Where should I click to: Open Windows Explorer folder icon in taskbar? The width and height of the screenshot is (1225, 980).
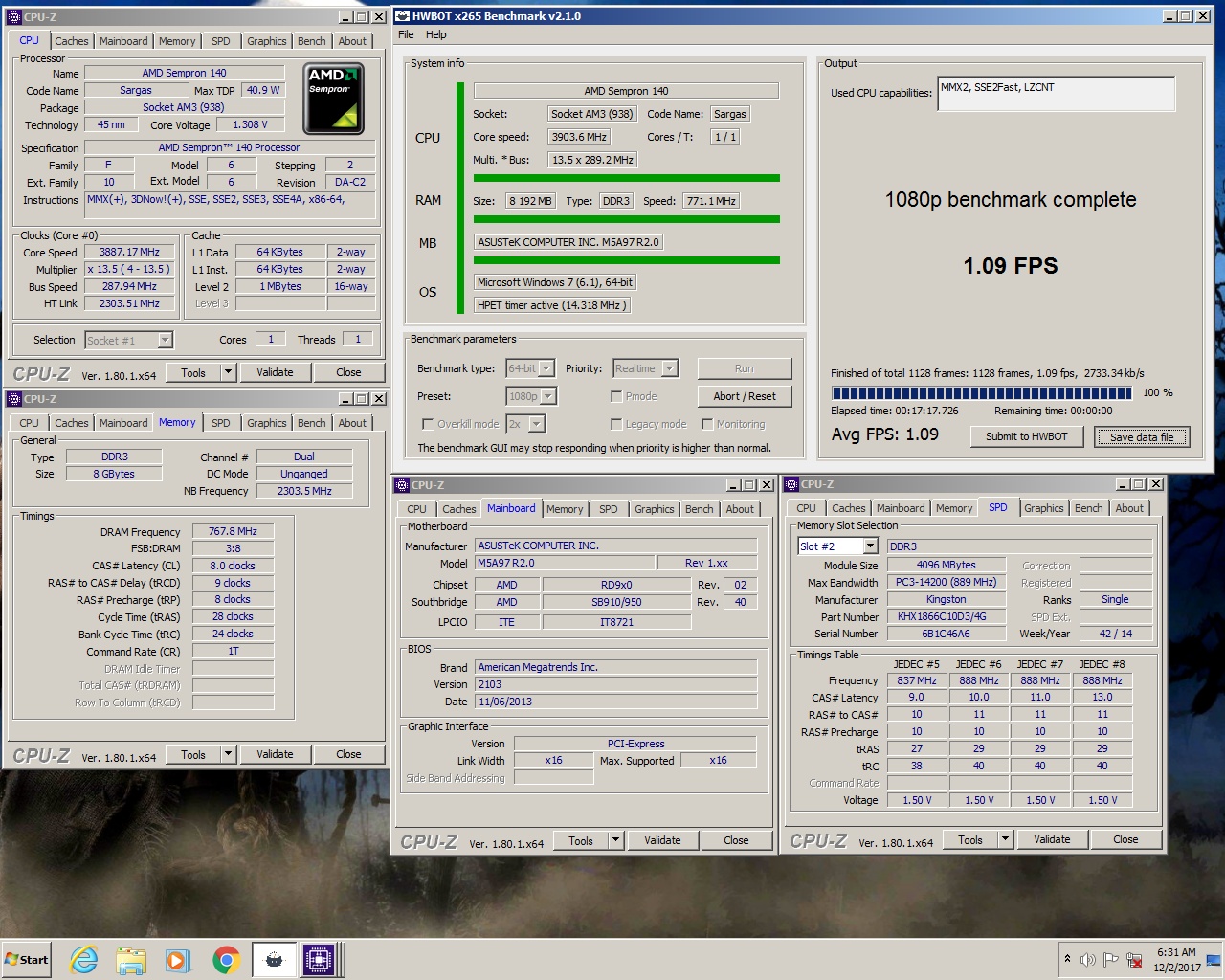tap(131, 959)
